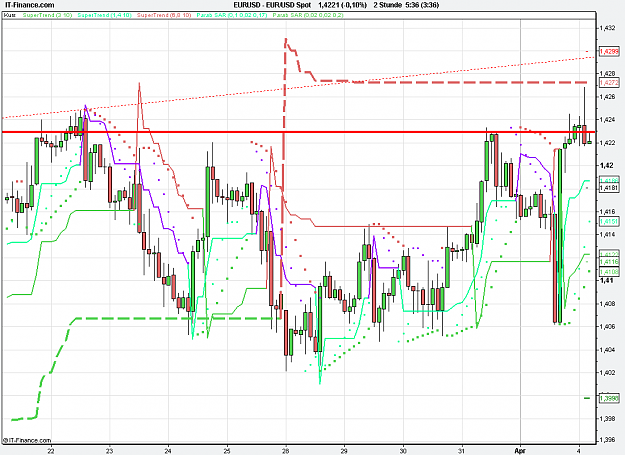Click the 23 date axis label
This screenshot has width=625, height=455.
point(110,451)
